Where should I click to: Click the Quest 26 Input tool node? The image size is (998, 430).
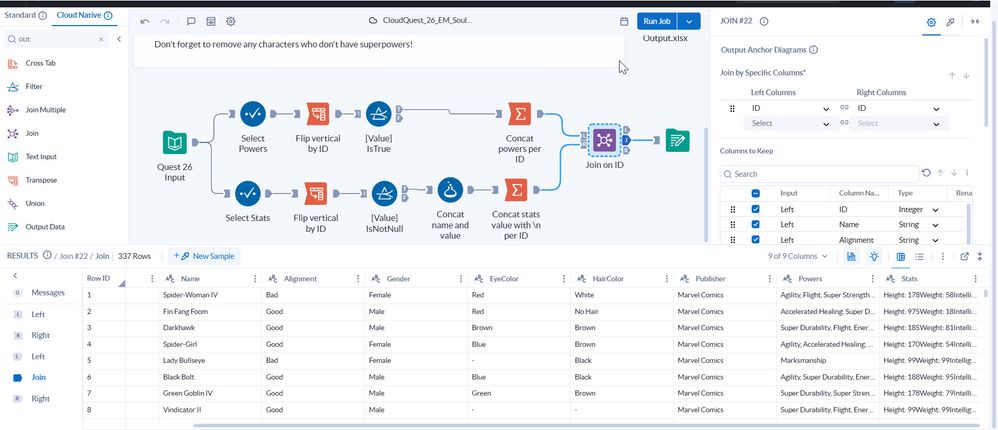click(x=175, y=143)
